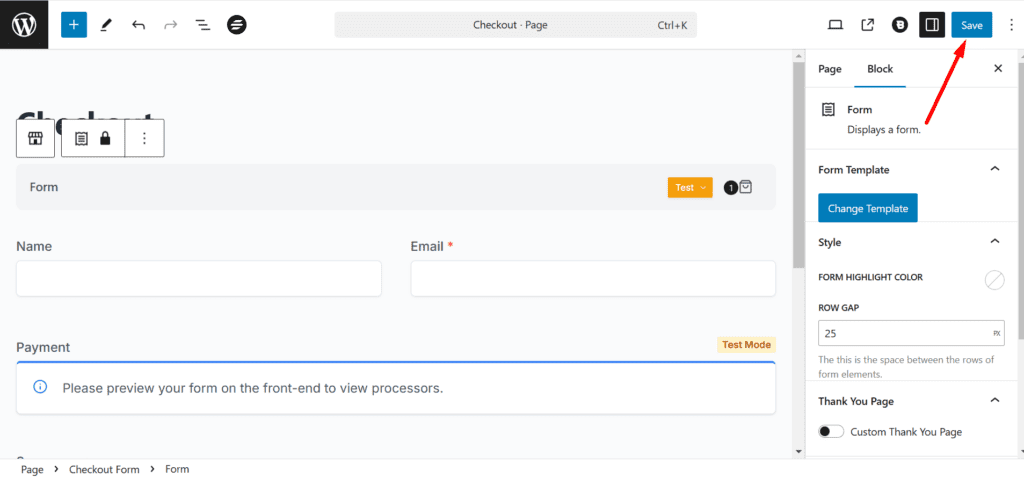This screenshot has width=1024, height=478.
Task: Click the lock icon in block toolbar
Action: coord(105,138)
